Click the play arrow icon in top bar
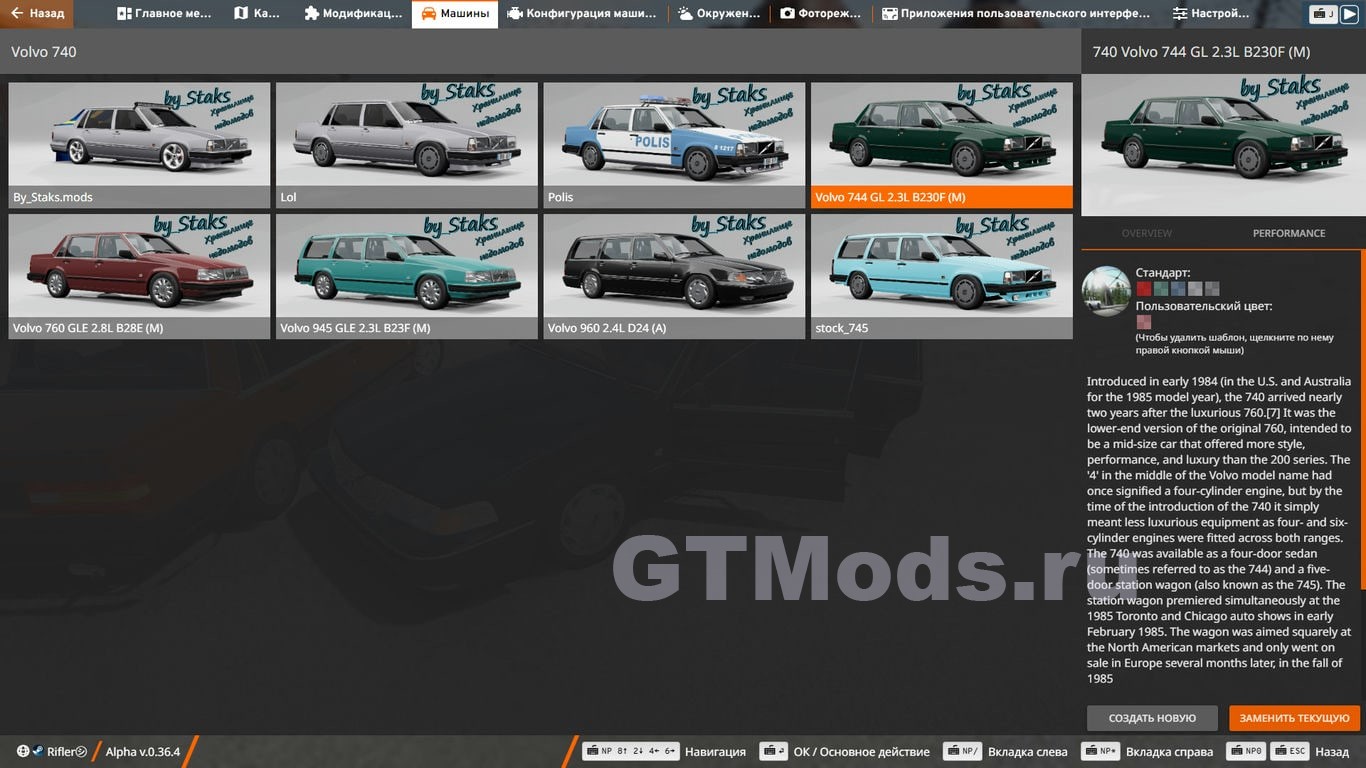Viewport: 1366px width, 768px height. coord(1350,14)
